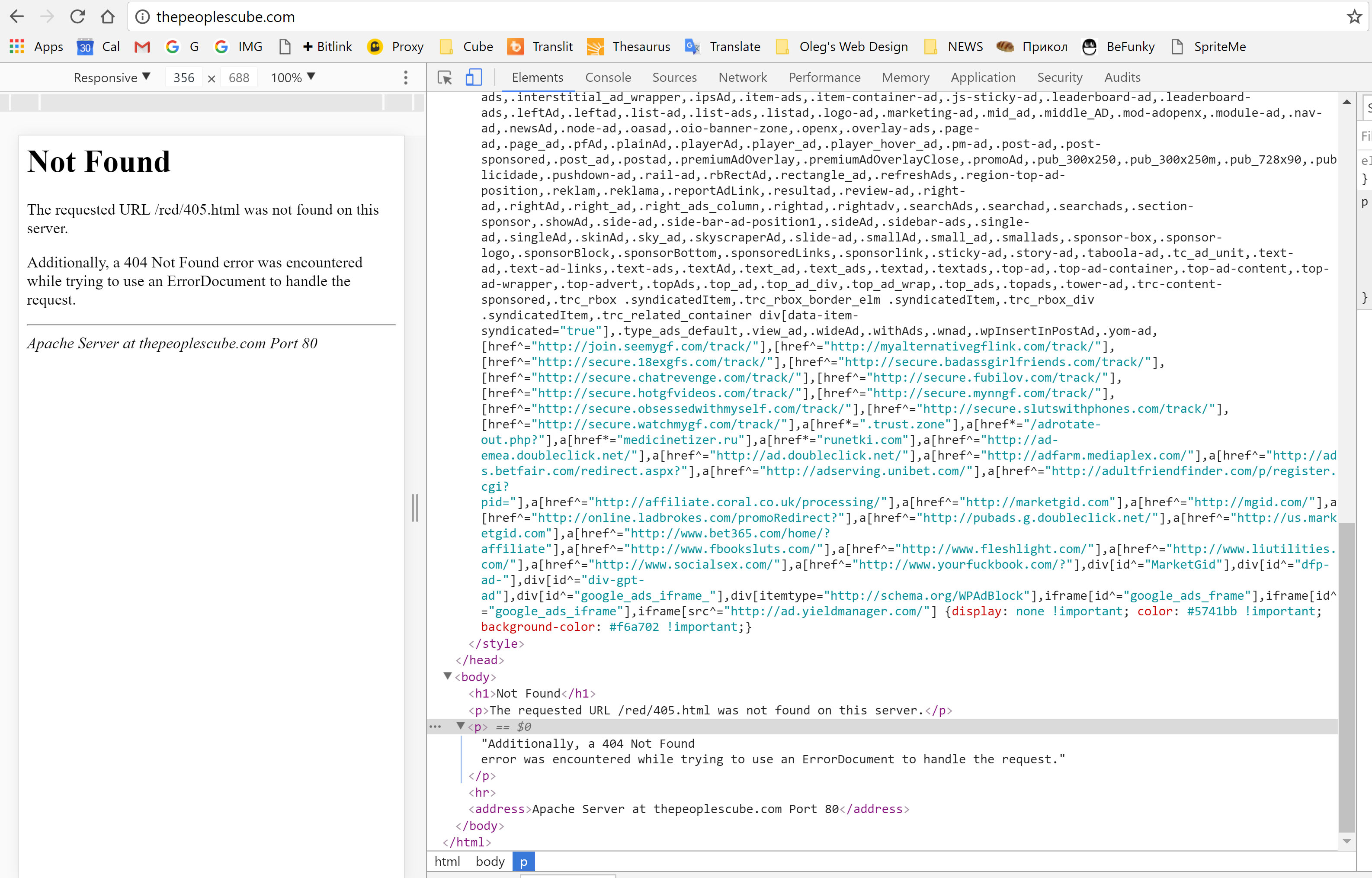Click the viewport width field 356
1372x878 pixels.
pyautogui.click(x=183, y=77)
